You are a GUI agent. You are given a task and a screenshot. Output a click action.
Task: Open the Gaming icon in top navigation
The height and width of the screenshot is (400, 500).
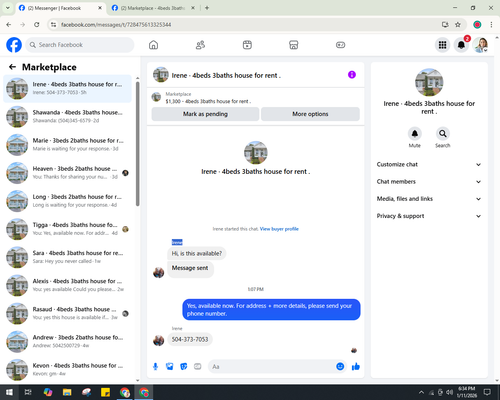point(340,45)
